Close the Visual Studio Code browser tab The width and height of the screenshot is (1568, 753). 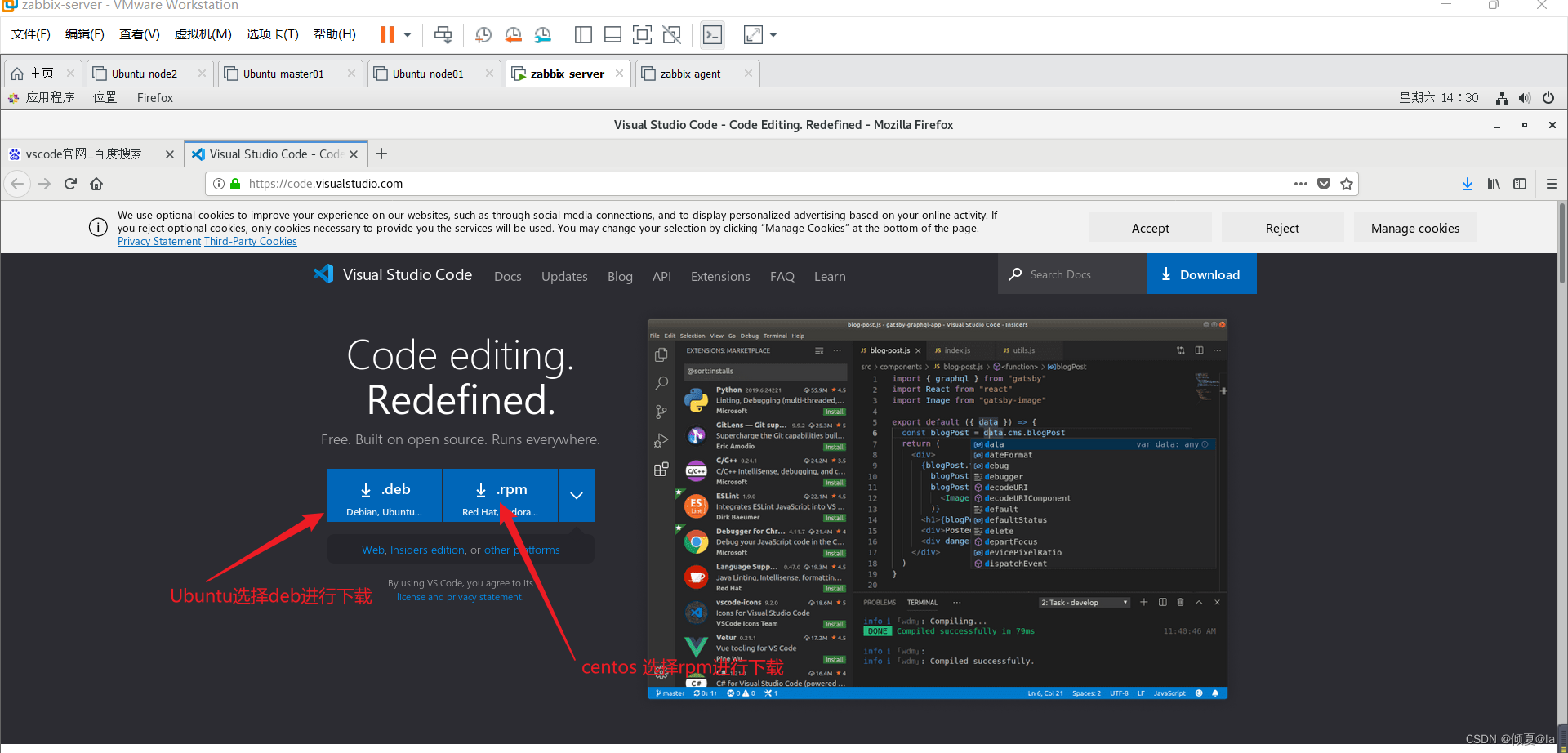point(354,154)
